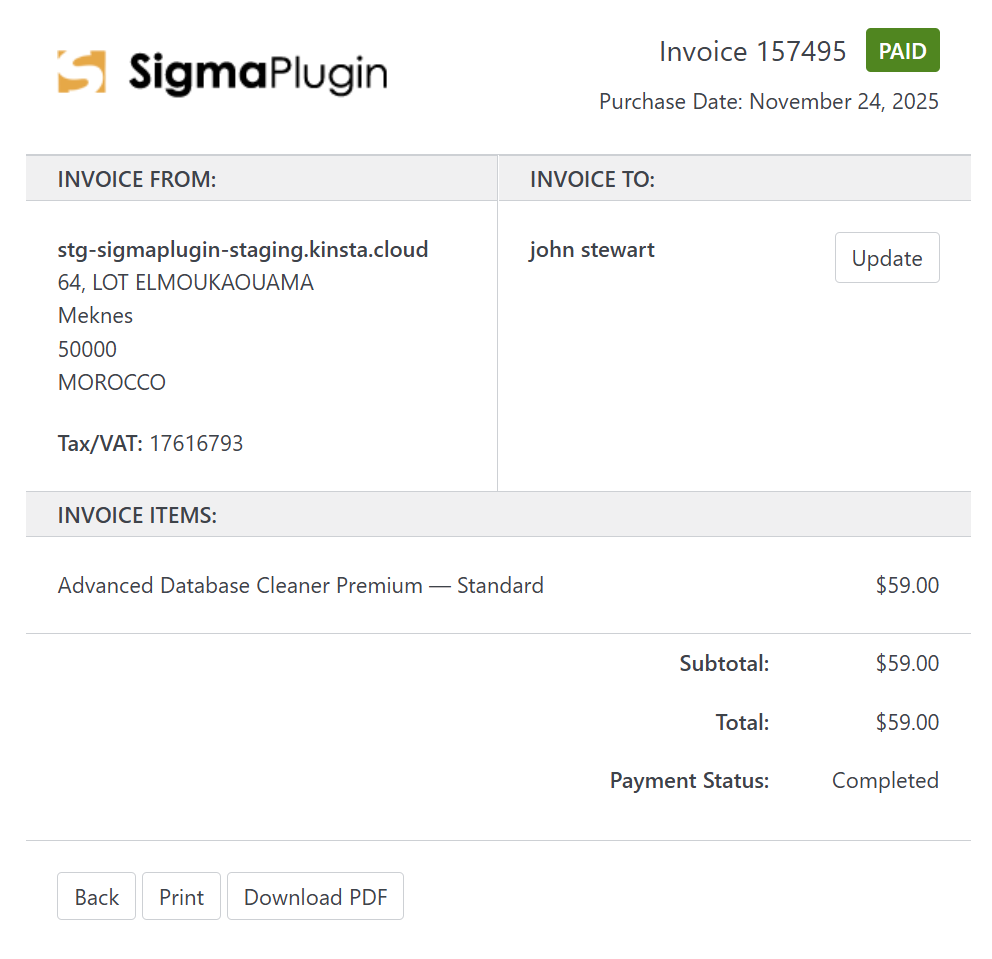Screen dimensions: 992x959
Task: Click the Subtotal amount value
Action: [x=907, y=663]
